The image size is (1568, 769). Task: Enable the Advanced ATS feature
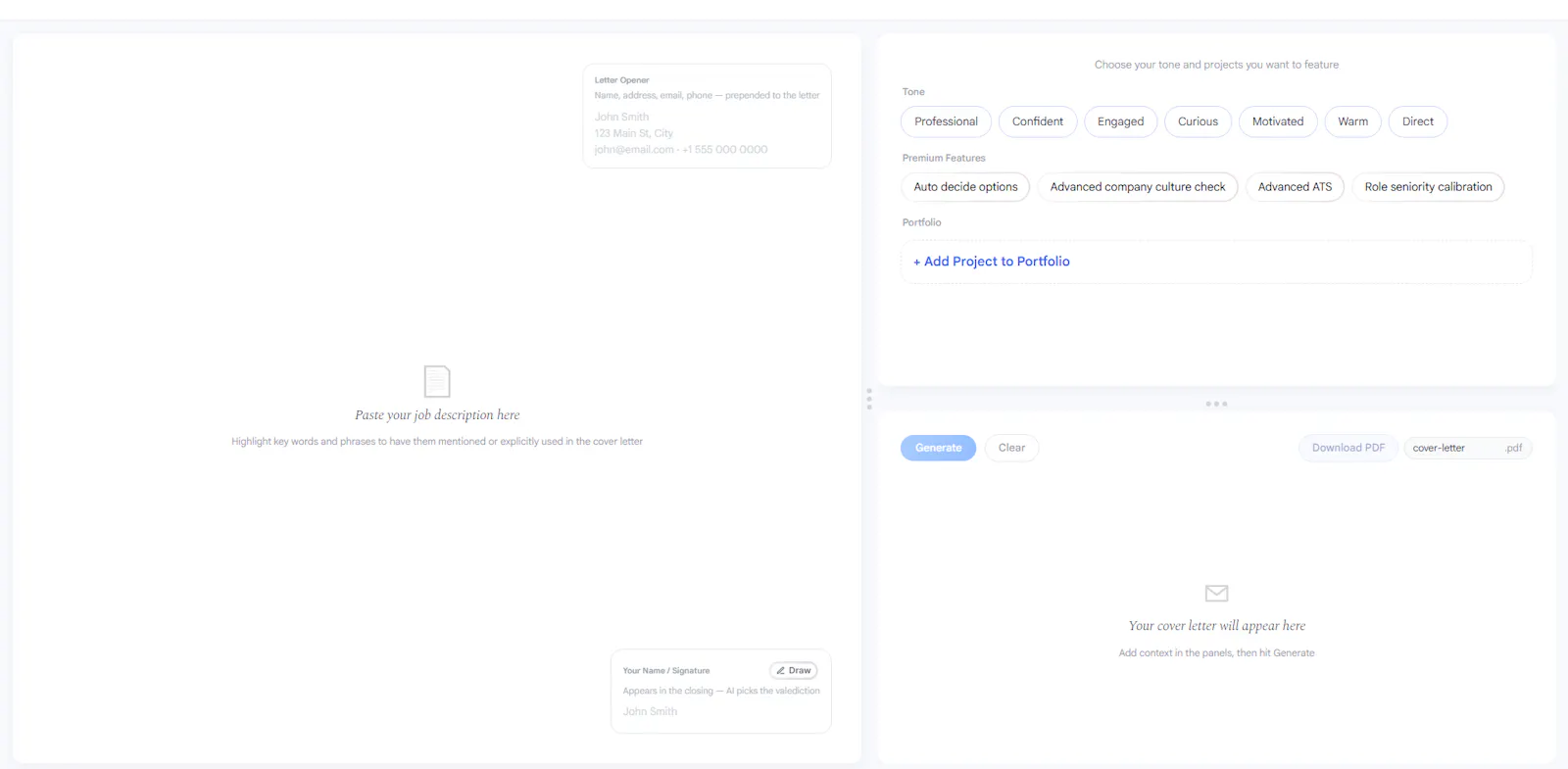coord(1295,187)
